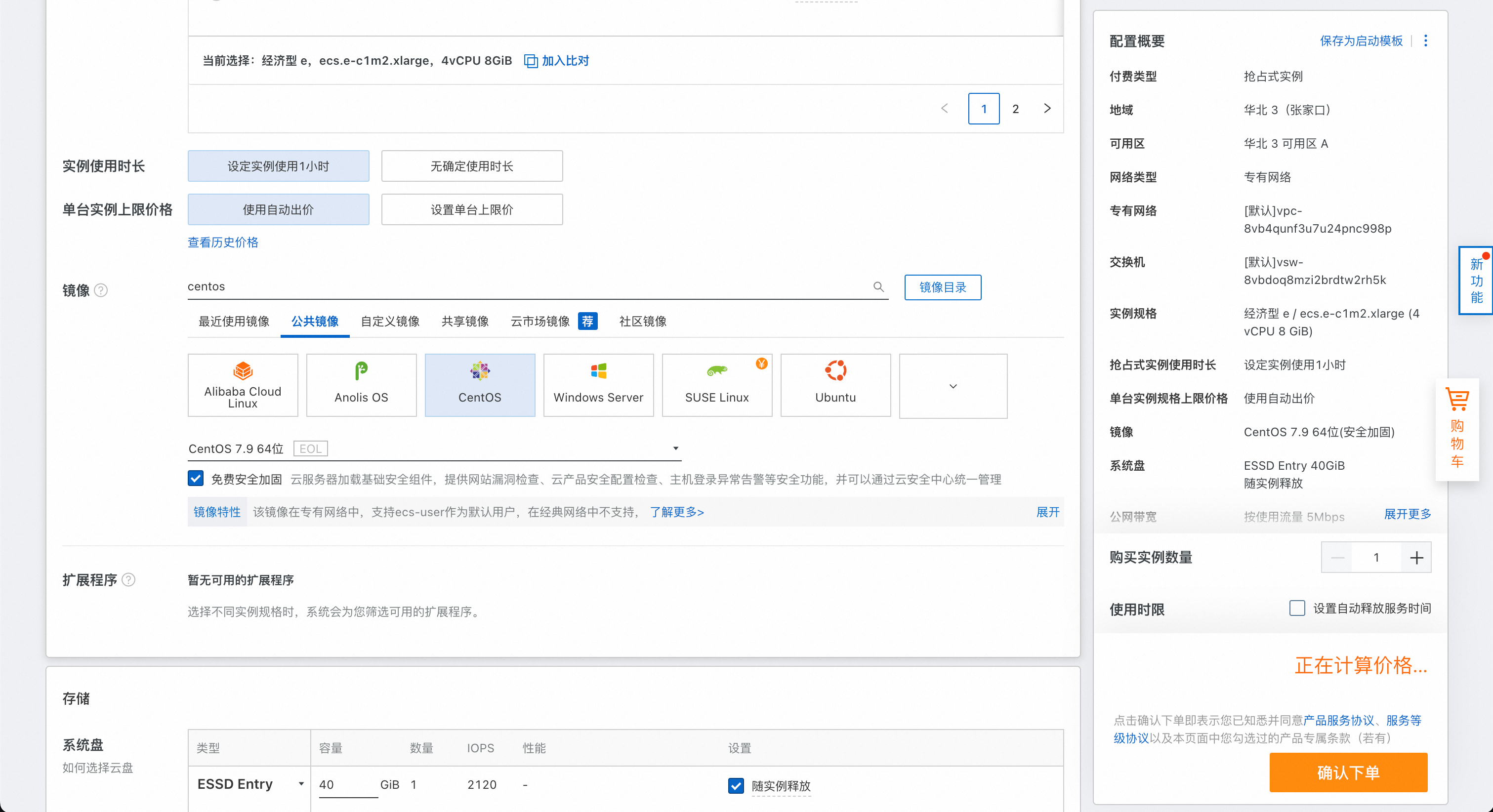The width and height of the screenshot is (1493, 812).
Task: Click the IOPS value 2120
Action: point(482,785)
